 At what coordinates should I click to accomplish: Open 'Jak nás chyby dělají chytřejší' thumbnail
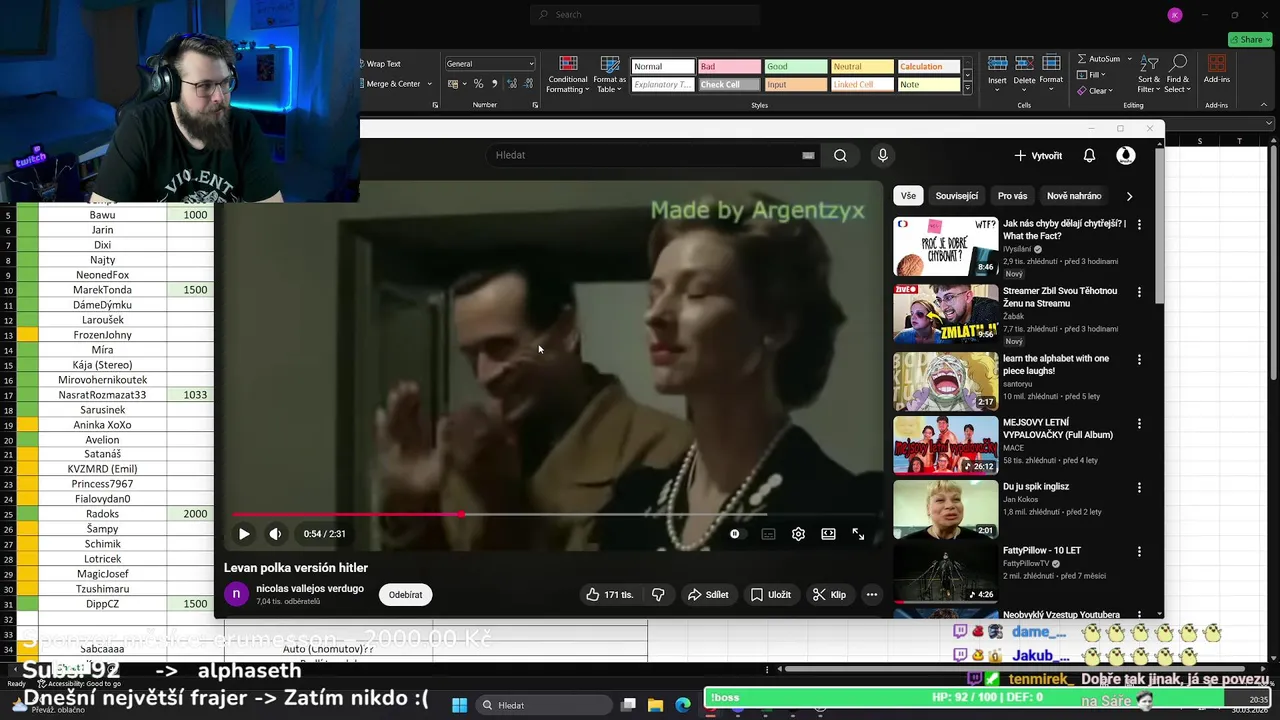click(x=945, y=247)
